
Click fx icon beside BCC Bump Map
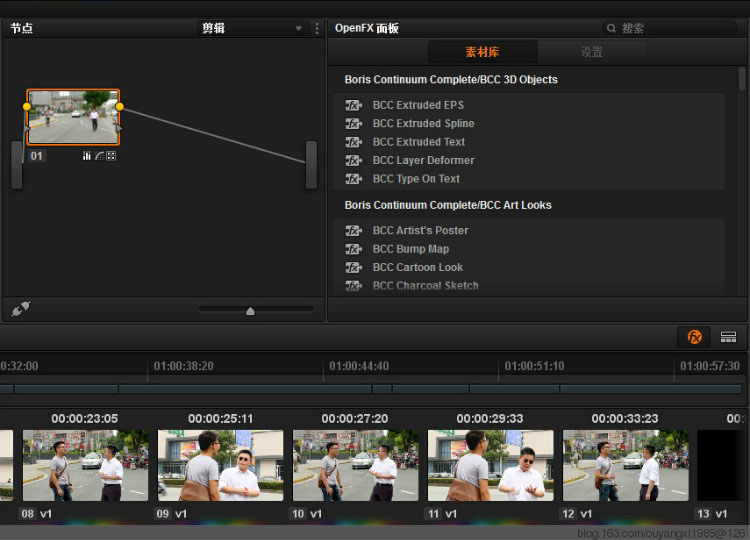353,249
